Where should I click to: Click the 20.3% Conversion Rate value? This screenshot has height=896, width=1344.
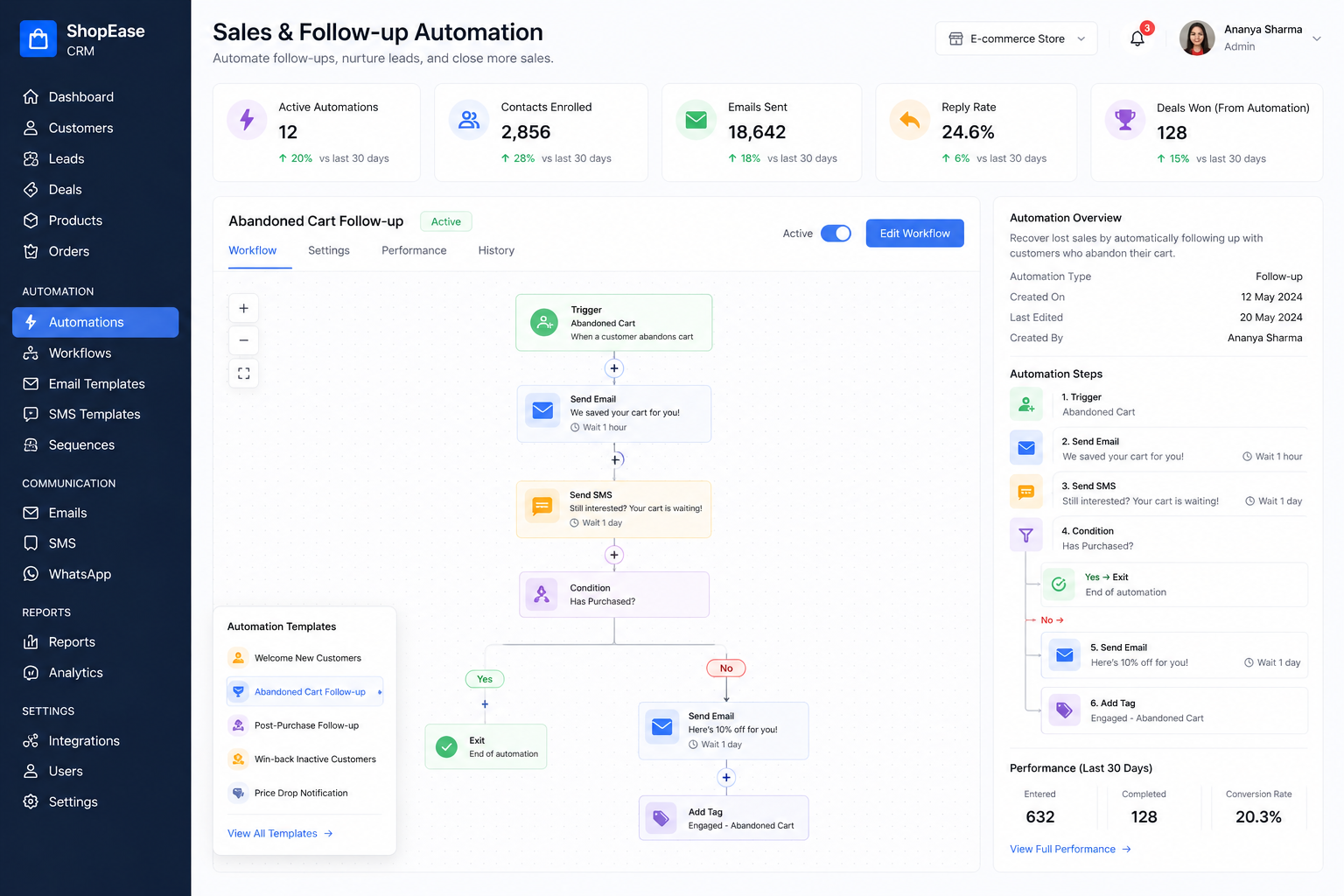click(x=1258, y=817)
